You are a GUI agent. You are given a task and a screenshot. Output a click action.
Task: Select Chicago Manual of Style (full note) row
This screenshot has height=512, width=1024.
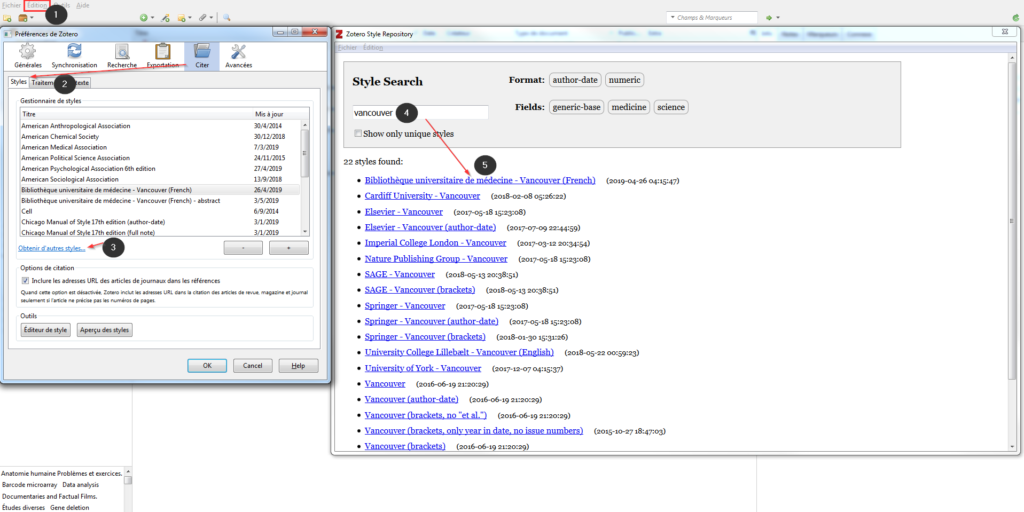160,232
